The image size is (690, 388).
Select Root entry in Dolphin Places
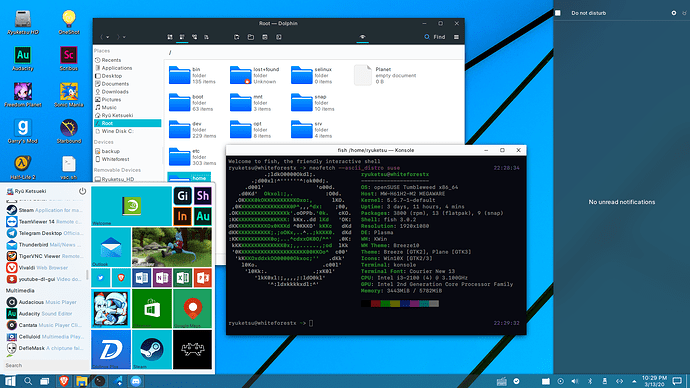coord(127,123)
